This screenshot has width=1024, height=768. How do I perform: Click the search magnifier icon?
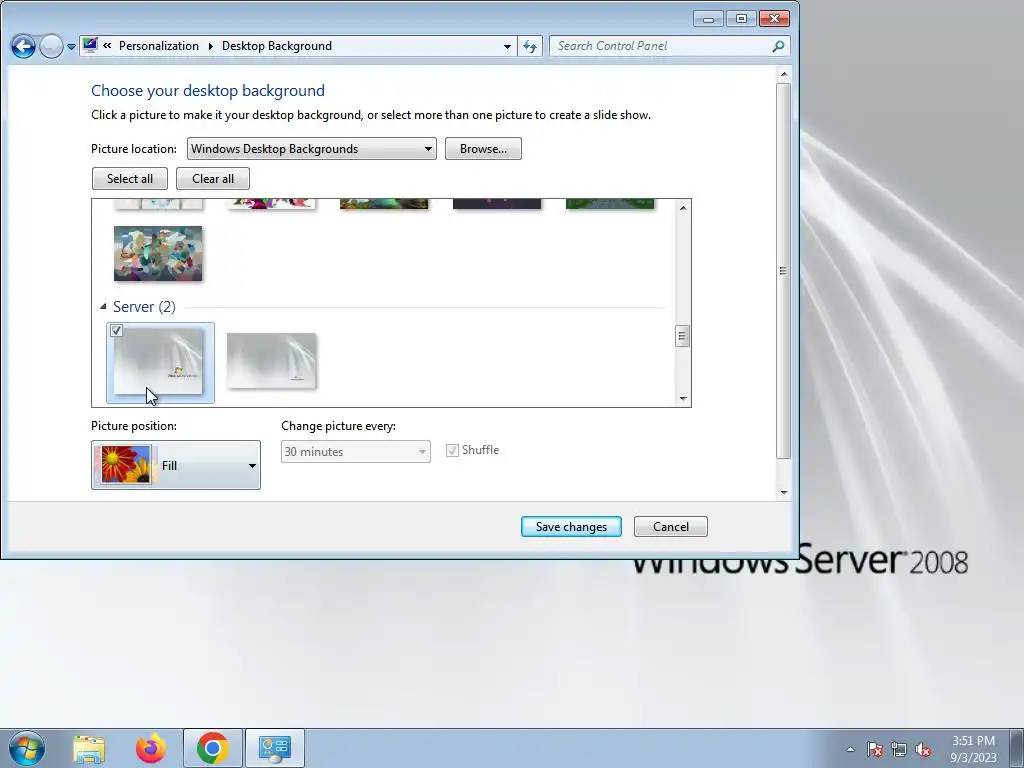tap(778, 46)
